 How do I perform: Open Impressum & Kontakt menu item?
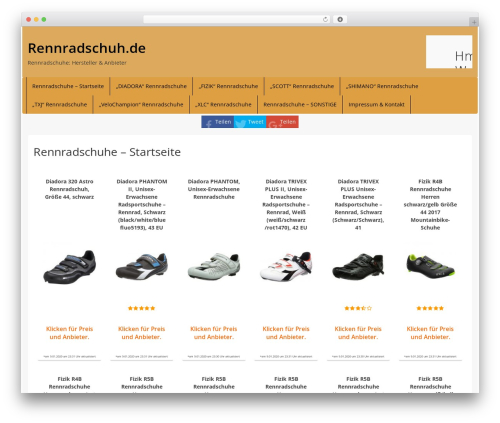(376, 105)
